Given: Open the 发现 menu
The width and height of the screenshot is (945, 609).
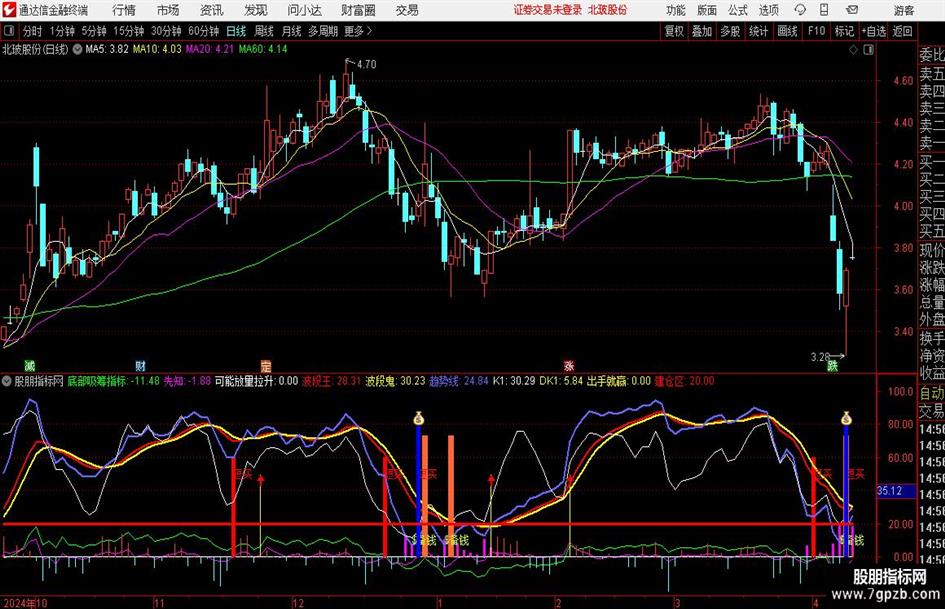Looking at the screenshot, I should click(x=256, y=10).
